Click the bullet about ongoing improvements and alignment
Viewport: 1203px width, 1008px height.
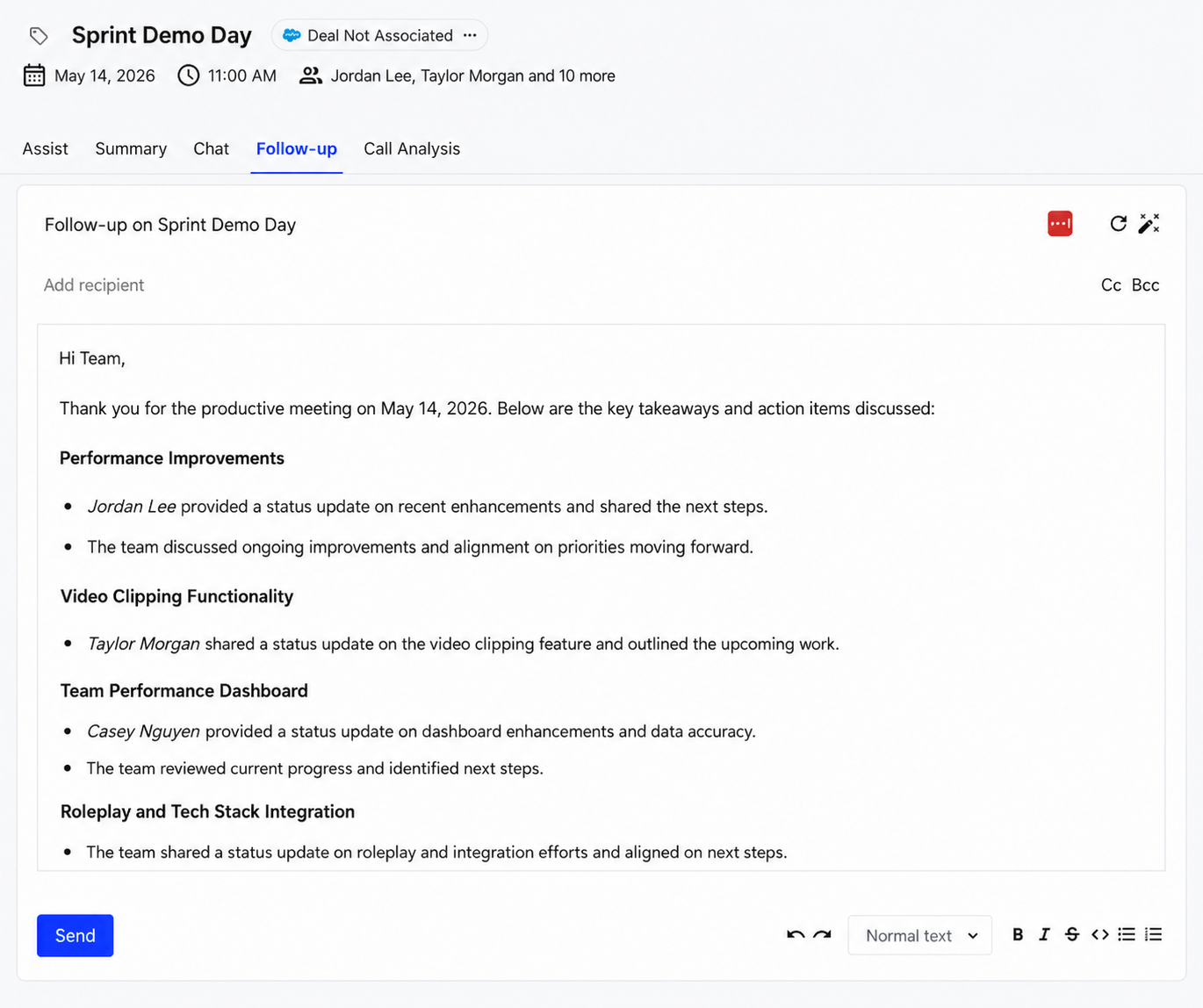point(420,547)
